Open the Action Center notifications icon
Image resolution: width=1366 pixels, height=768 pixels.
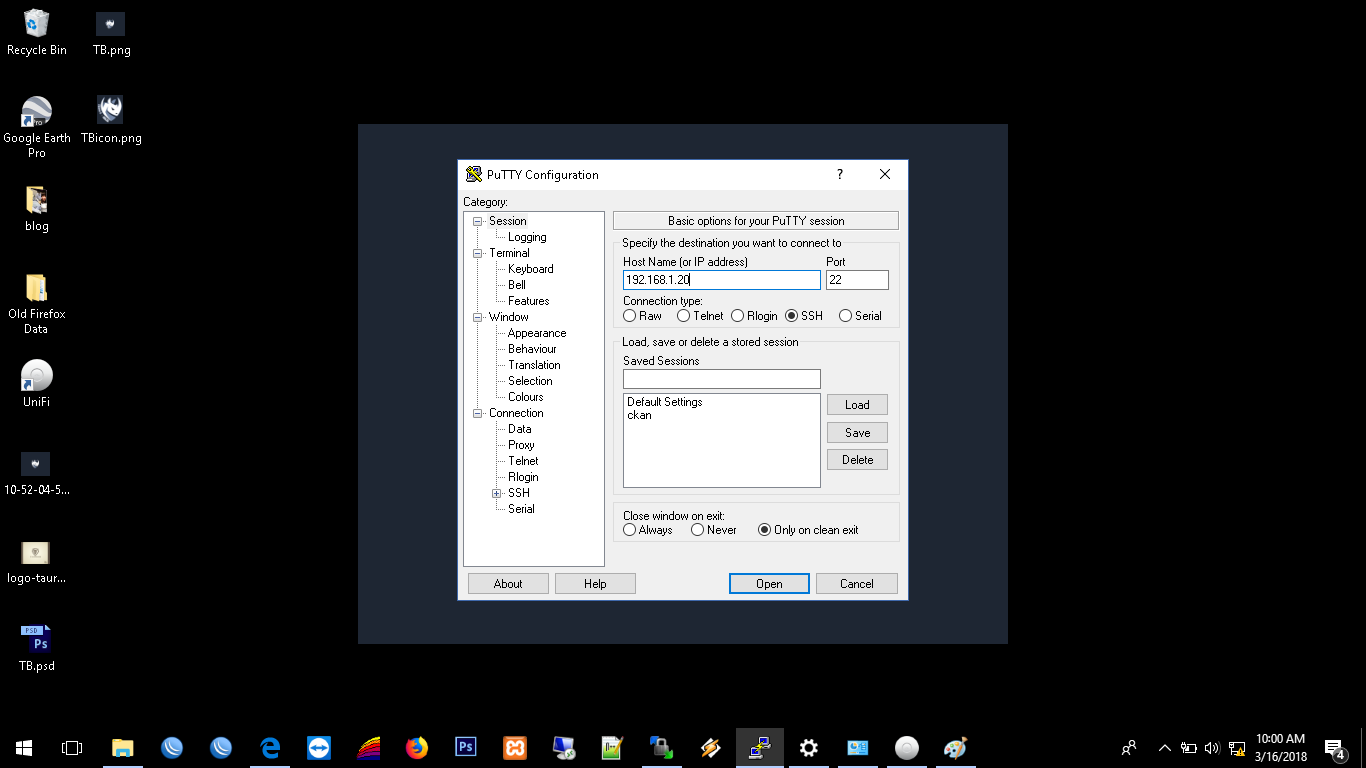[1334, 747]
